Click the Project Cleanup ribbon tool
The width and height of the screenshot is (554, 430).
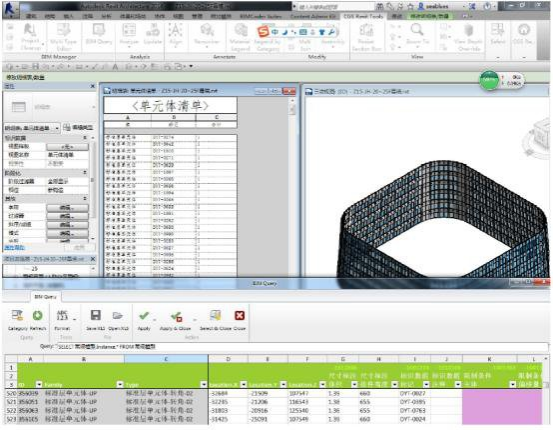point(30,36)
